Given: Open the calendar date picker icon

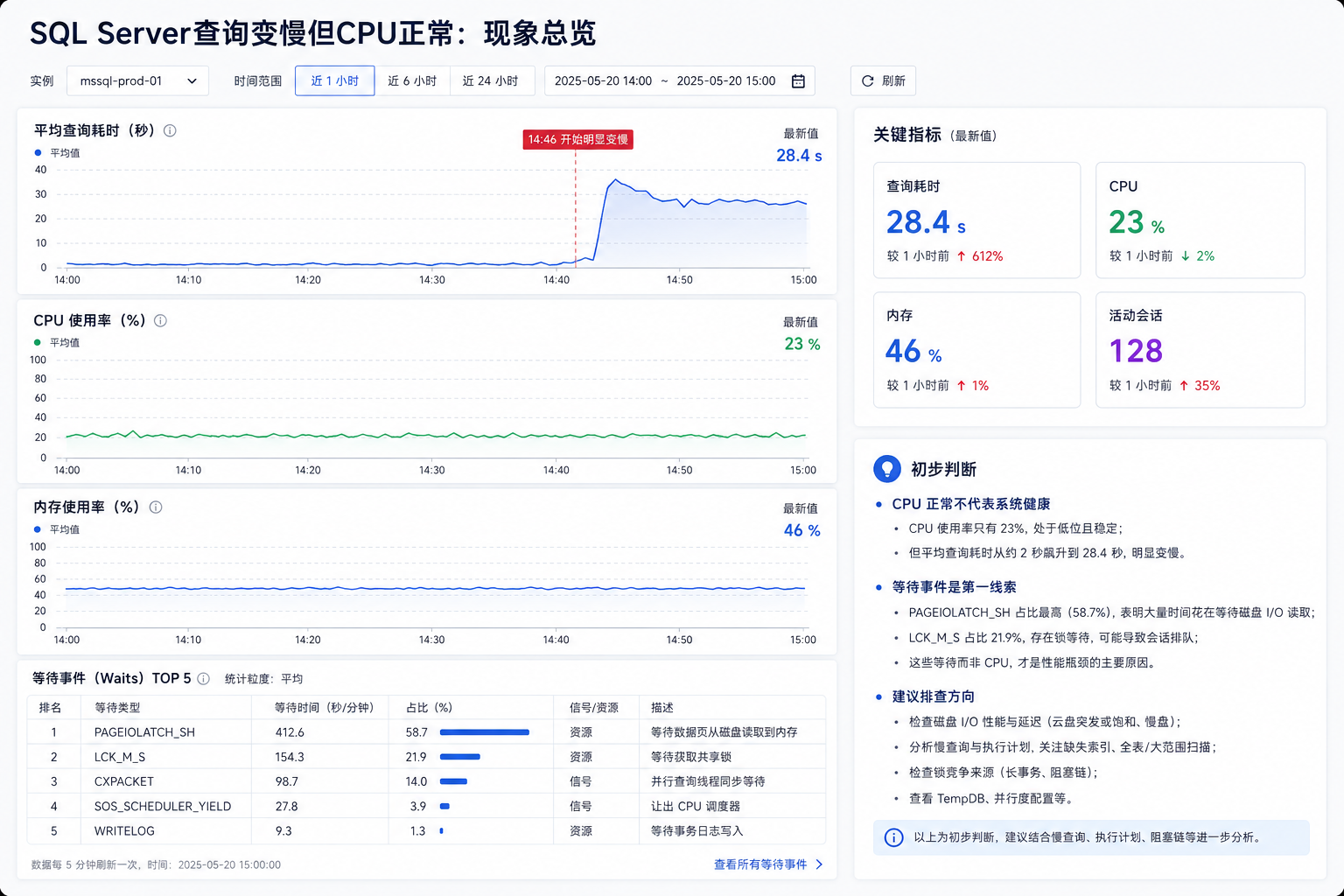Looking at the screenshot, I should click(x=798, y=81).
